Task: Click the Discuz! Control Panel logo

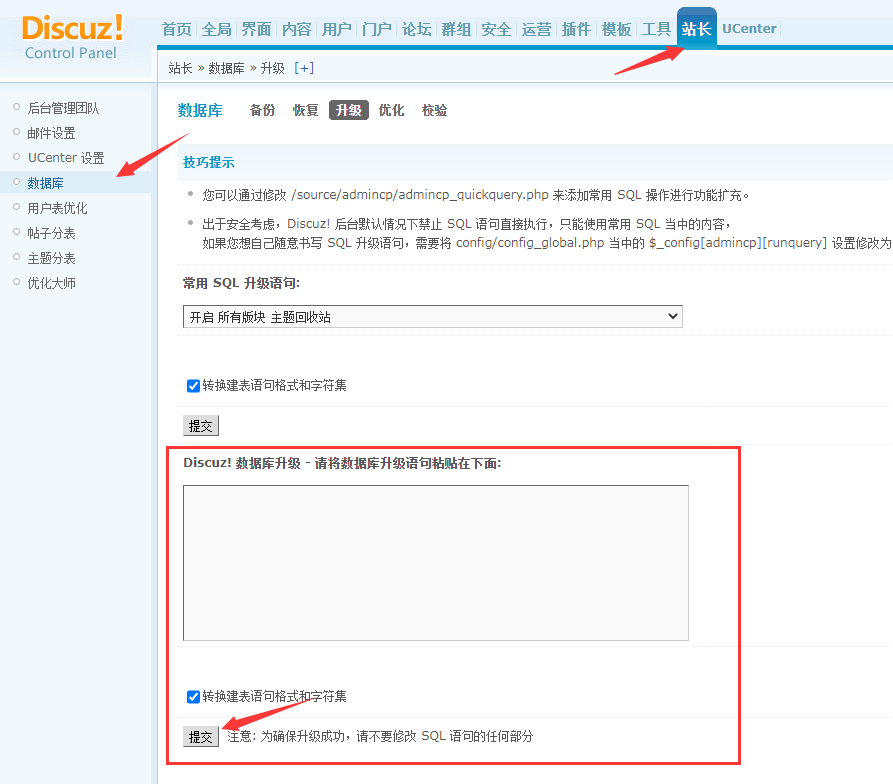Action: [x=72, y=38]
